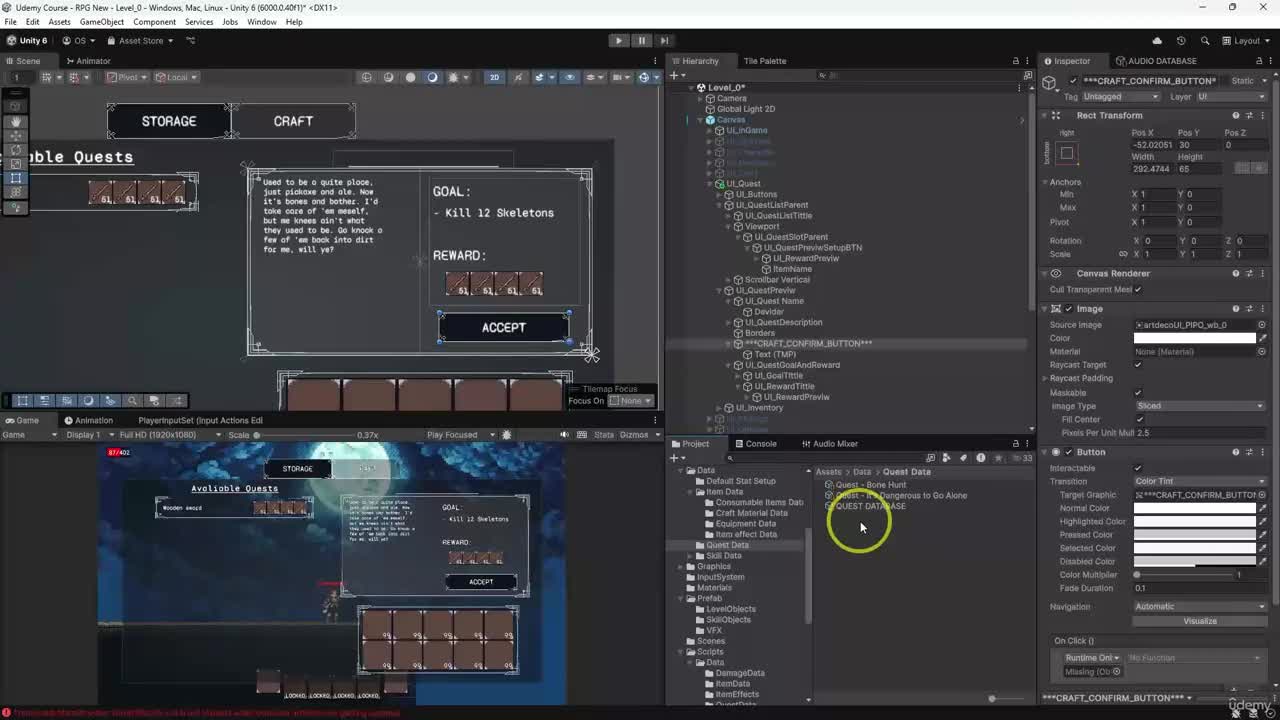Image resolution: width=1280 pixels, height=720 pixels.
Task: Open the Tag dropdown showing Untagged
Action: pyautogui.click(x=1122, y=97)
